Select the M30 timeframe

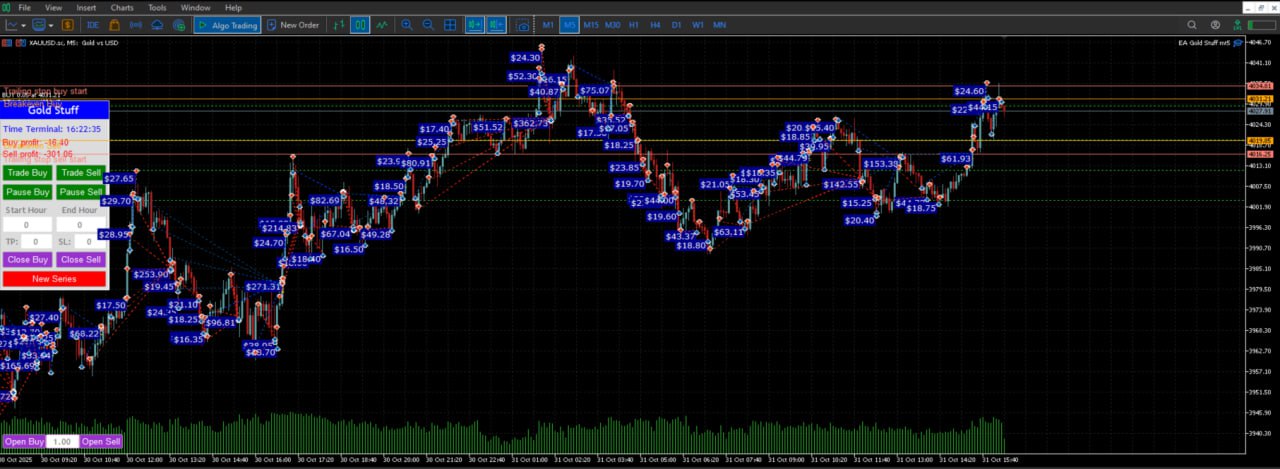pos(613,25)
